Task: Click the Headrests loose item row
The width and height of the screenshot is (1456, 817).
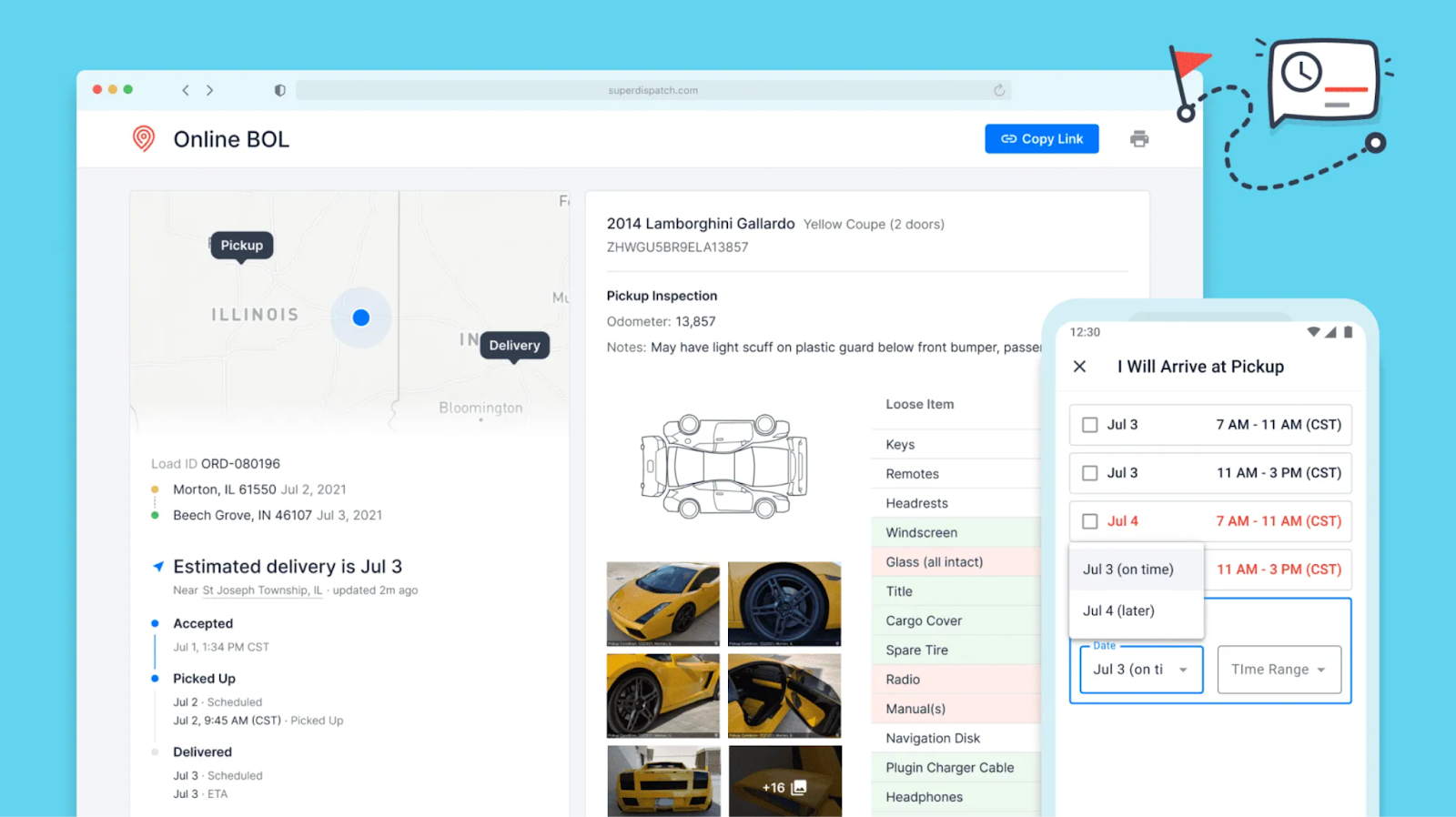Action: coord(955,503)
